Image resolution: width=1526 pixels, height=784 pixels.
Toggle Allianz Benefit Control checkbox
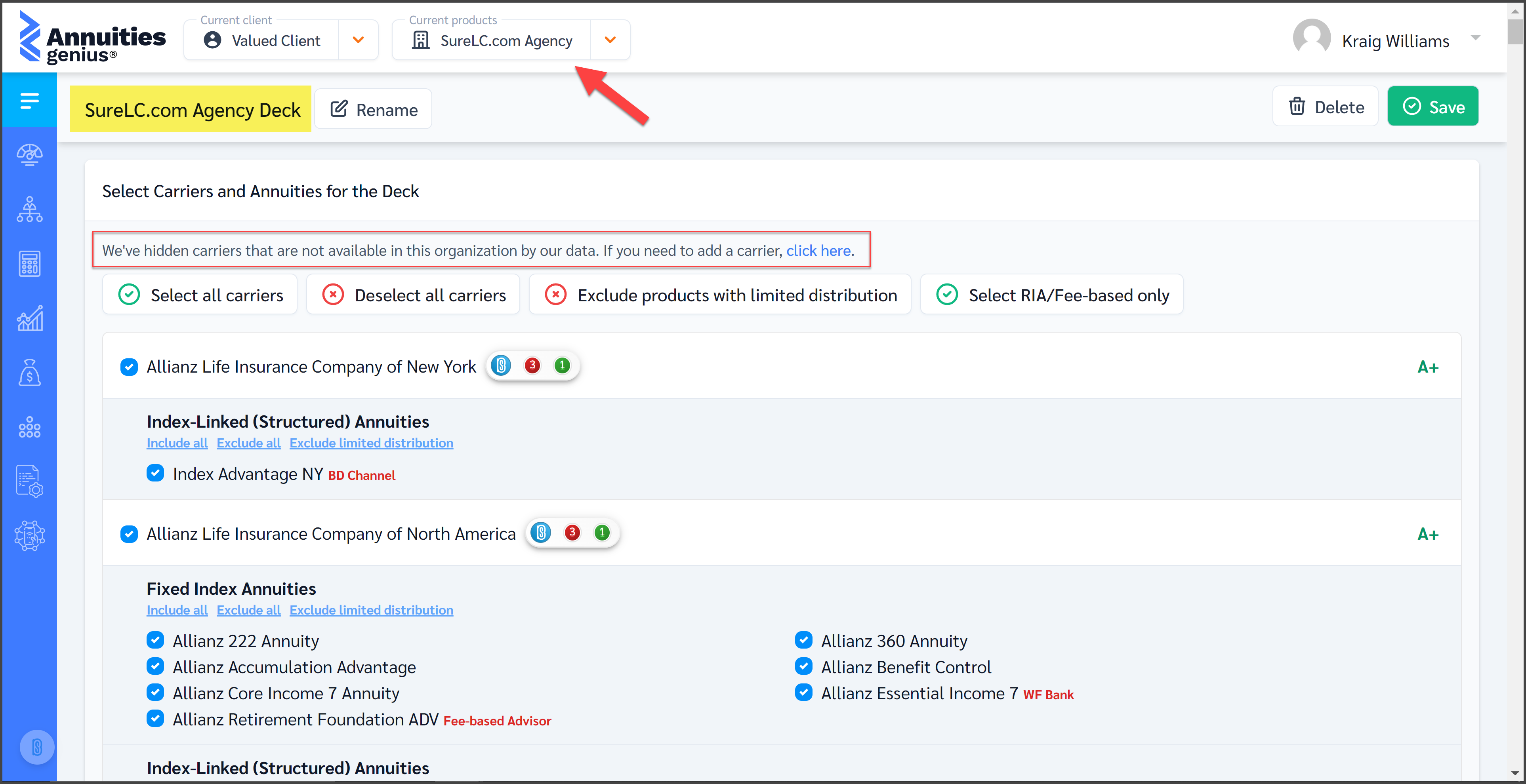coord(804,666)
